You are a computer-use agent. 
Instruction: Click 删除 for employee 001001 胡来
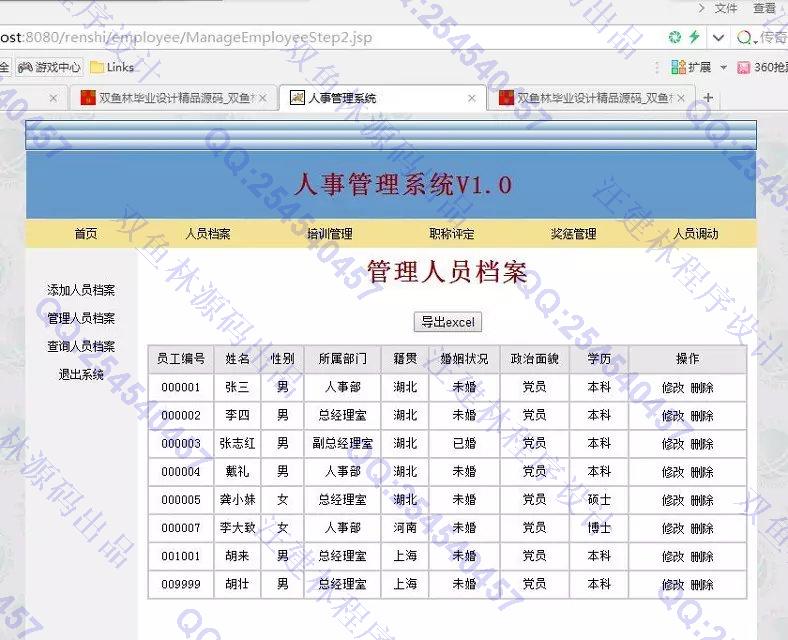coord(702,556)
